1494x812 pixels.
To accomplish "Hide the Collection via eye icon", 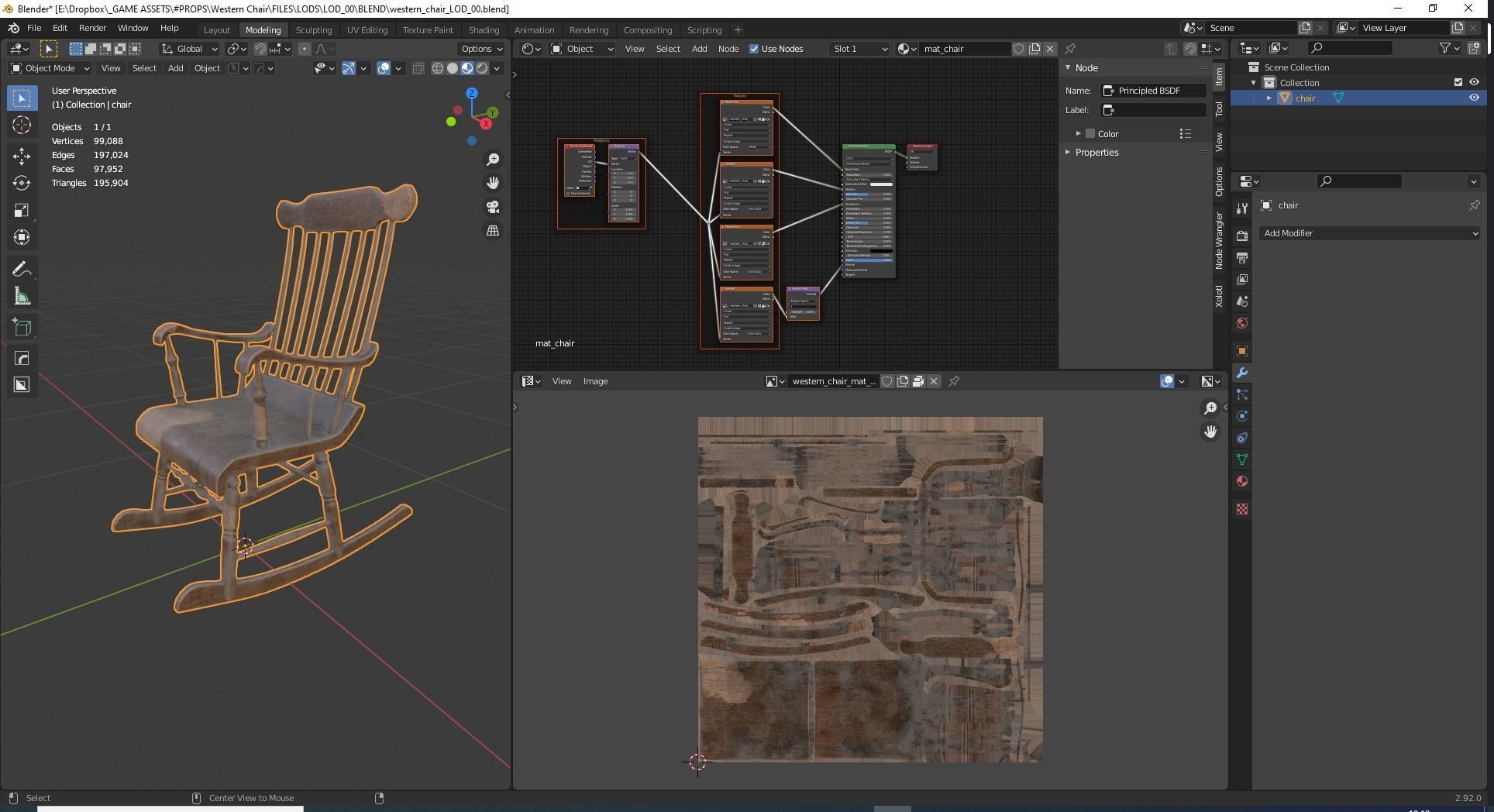I will 1474,82.
